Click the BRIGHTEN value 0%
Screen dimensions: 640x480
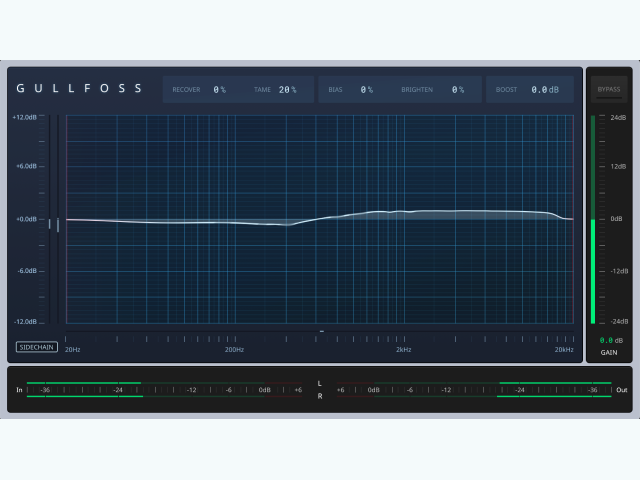tap(458, 90)
